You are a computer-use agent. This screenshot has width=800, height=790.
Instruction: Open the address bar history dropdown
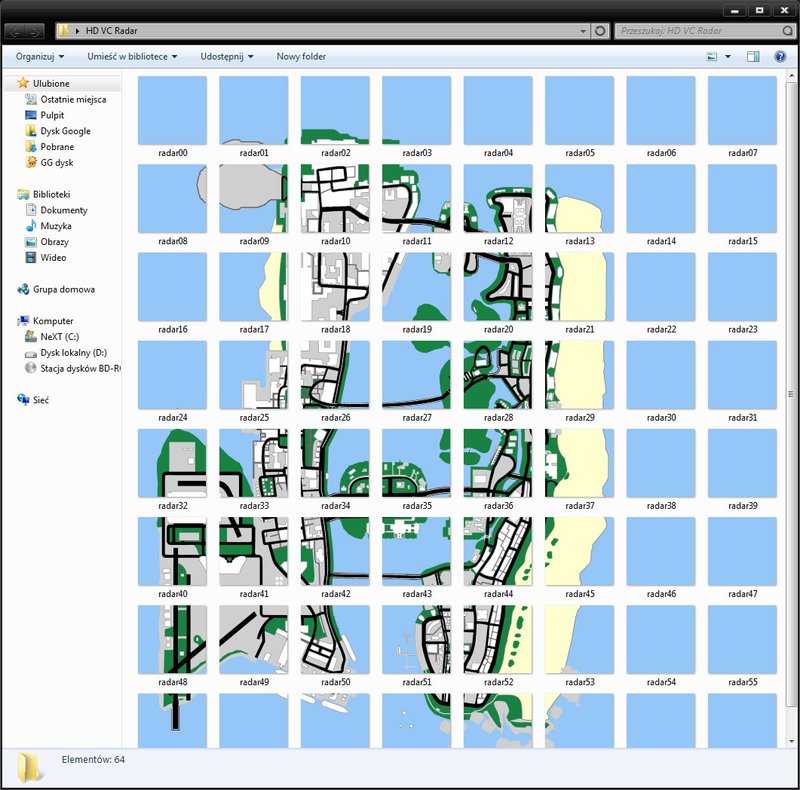click(583, 31)
